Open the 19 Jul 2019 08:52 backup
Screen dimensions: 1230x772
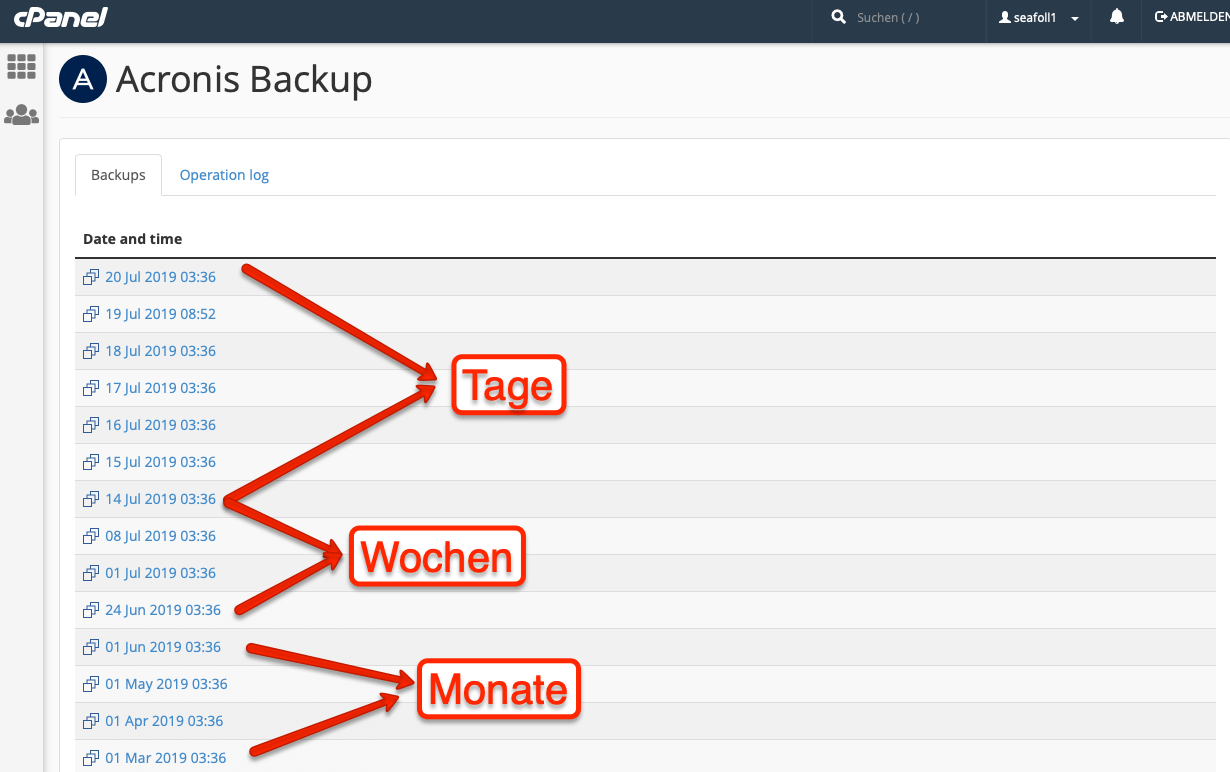pyautogui.click(x=160, y=314)
